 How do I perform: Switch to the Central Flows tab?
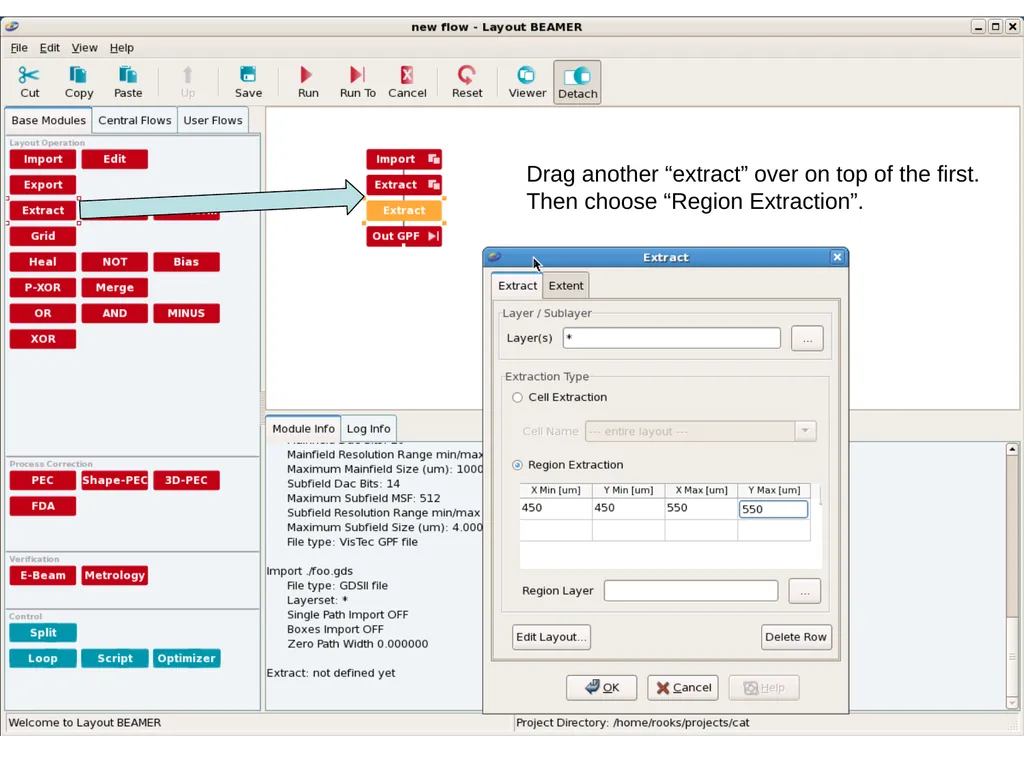coord(135,120)
